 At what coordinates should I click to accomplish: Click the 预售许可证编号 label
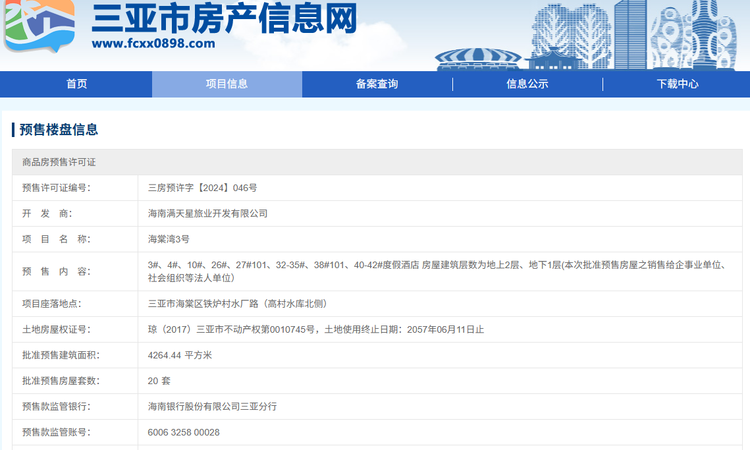(56, 188)
